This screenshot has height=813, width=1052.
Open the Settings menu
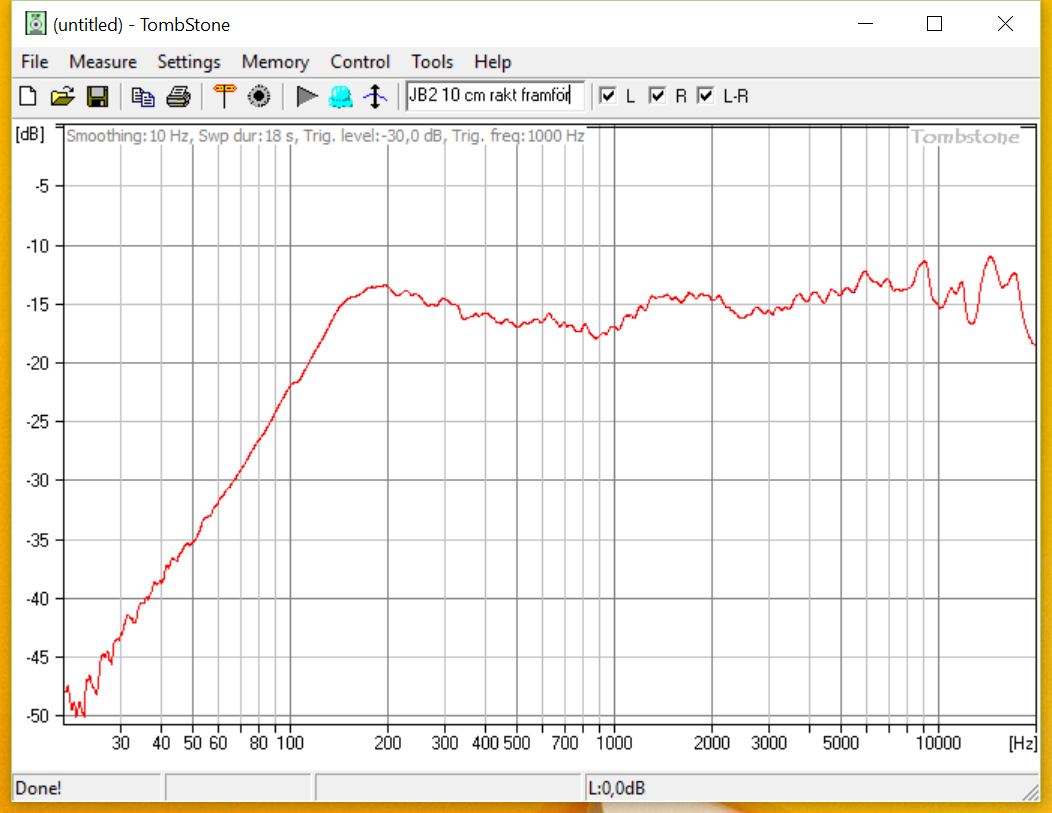tap(189, 62)
